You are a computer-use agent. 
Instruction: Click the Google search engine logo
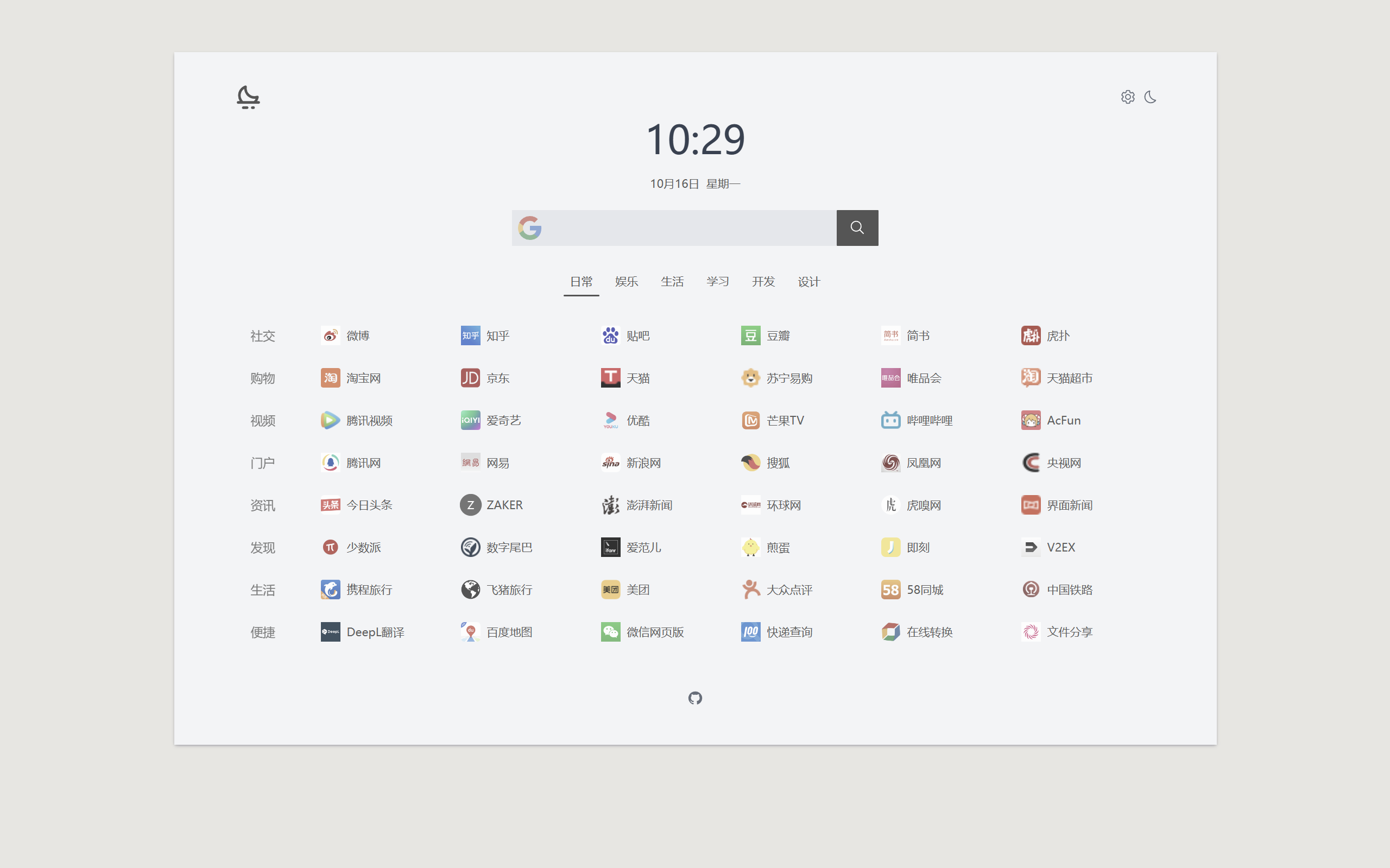click(x=529, y=228)
